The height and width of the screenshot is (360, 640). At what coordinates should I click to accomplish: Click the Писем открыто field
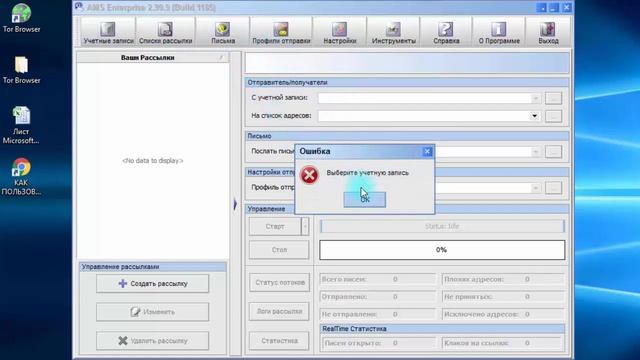[379, 343]
